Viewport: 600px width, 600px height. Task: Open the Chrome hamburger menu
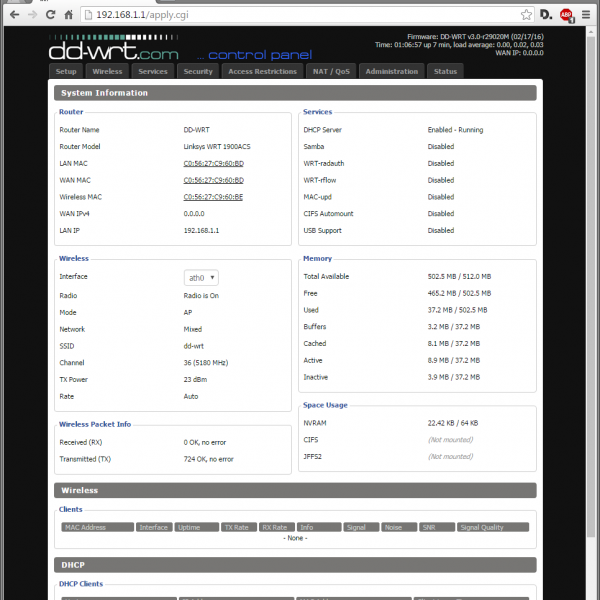[x=586, y=15]
